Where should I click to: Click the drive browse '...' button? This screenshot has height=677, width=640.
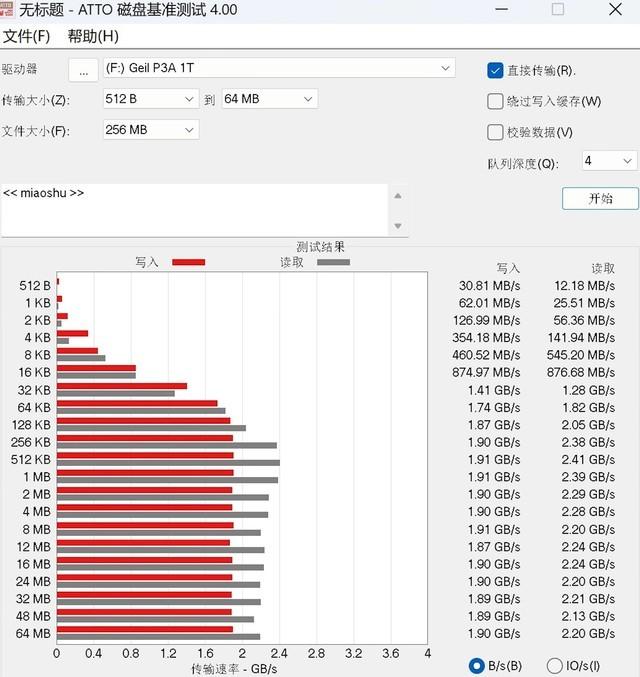coord(83,70)
